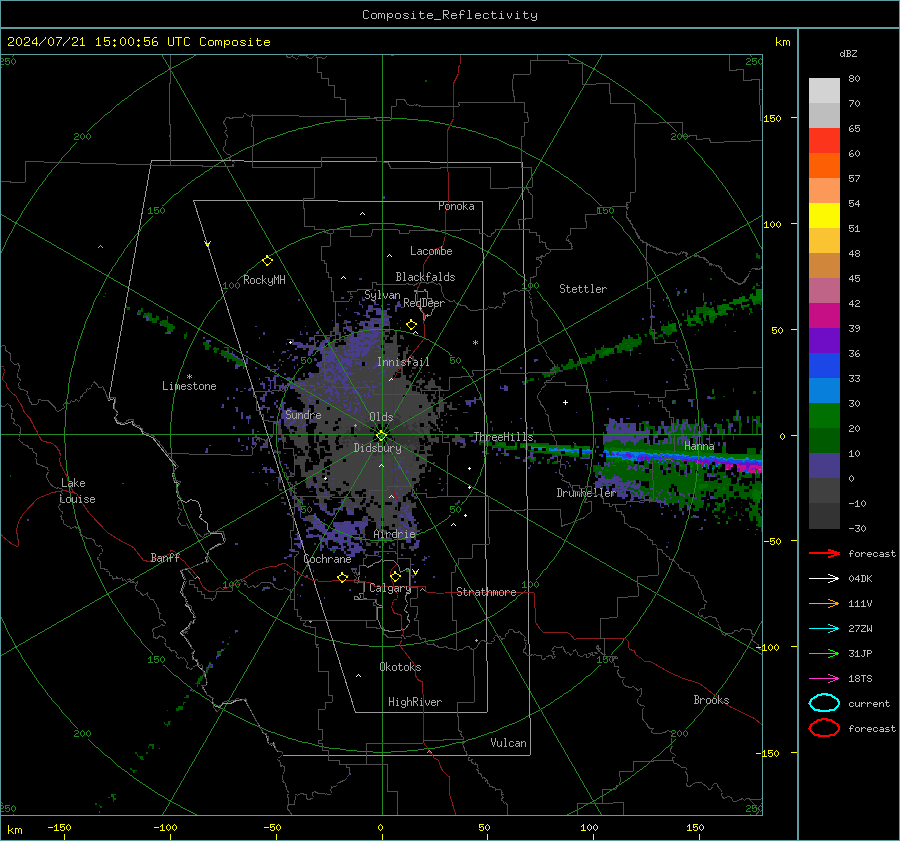Viewport: 900px width, 841px height.
Task: Pick the bright orange swatch below red
Action: click(x=824, y=165)
